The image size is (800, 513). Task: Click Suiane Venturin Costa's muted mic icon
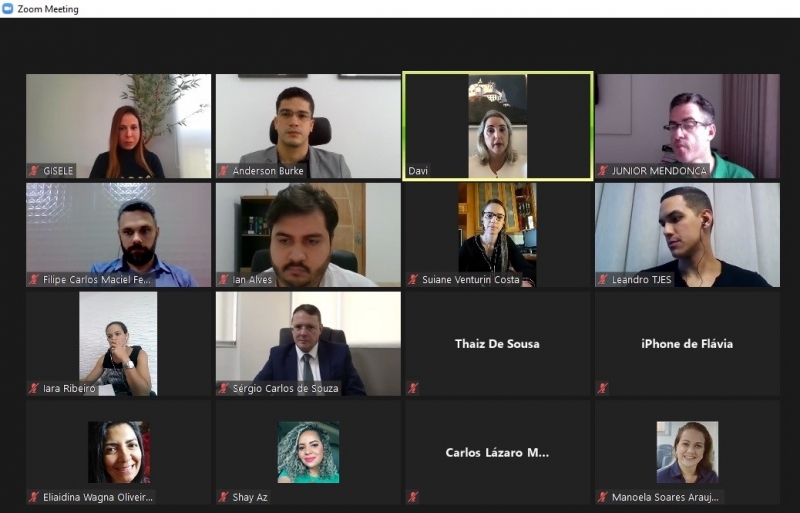point(413,279)
